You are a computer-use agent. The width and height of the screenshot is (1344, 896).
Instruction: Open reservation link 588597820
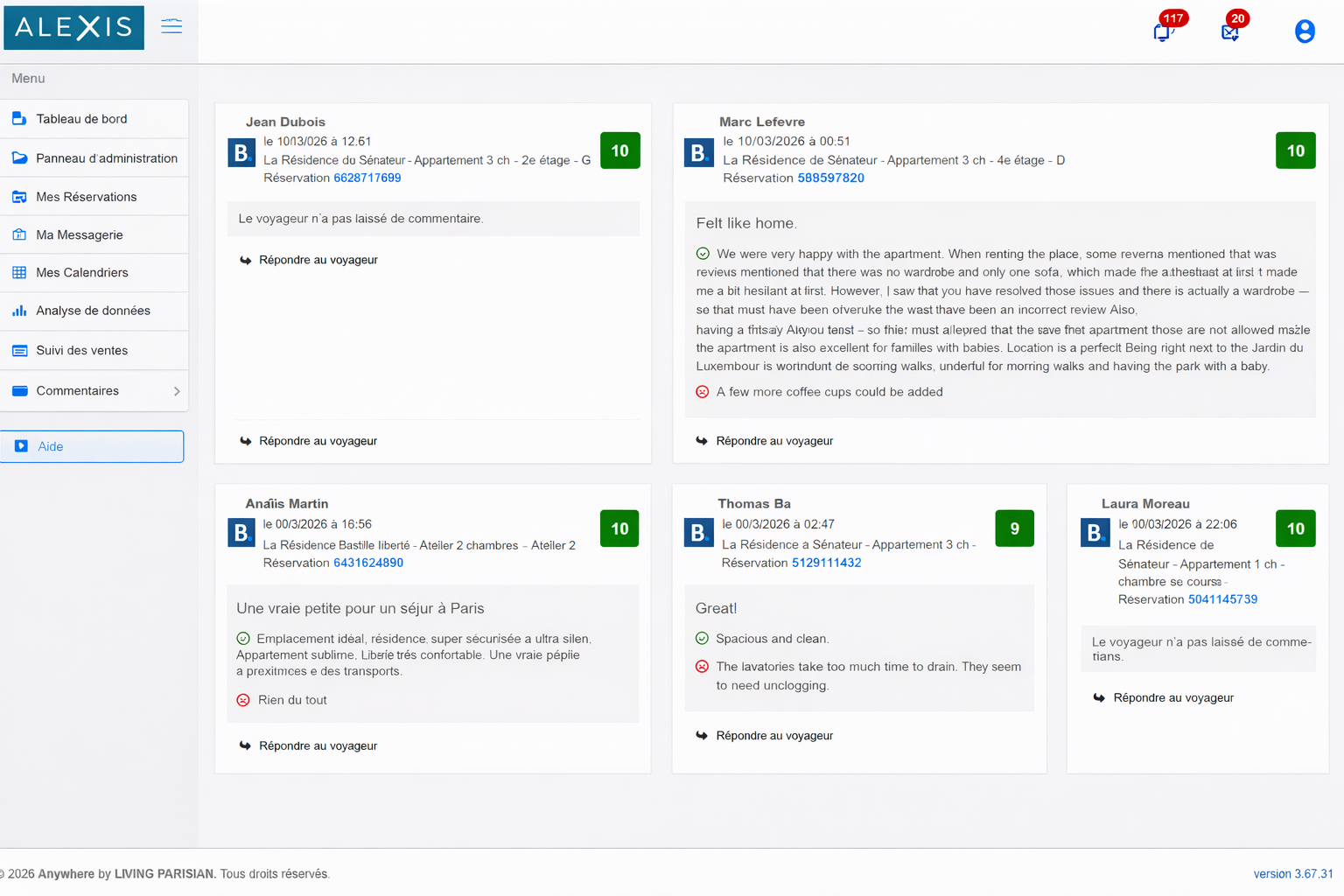point(830,178)
